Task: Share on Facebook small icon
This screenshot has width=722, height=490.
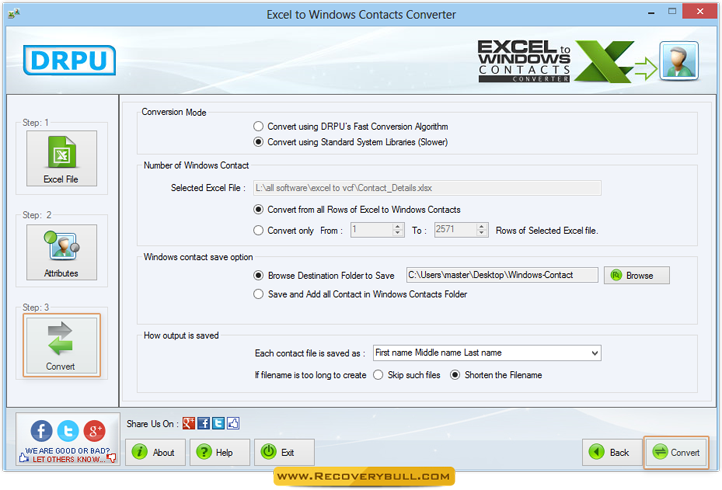Action: click(203, 423)
